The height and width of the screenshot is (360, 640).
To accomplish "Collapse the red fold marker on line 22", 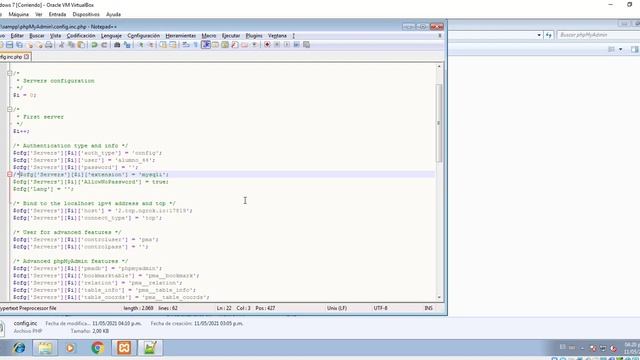I will click(x=9, y=174).
